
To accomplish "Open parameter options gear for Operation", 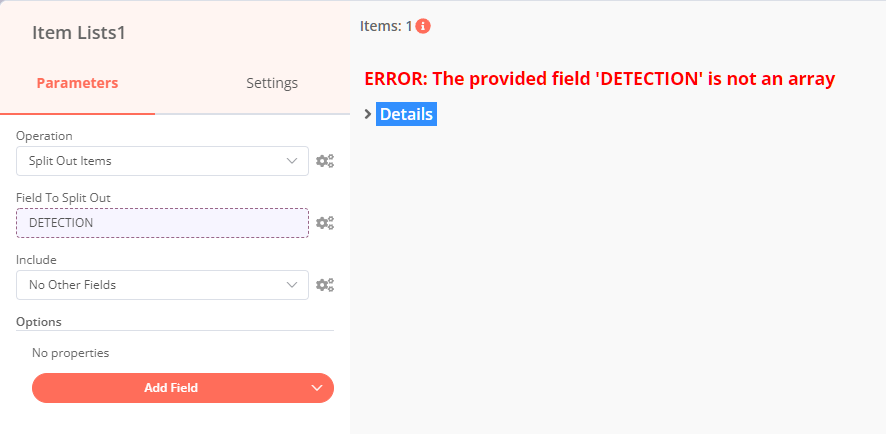I will (x=325, y=161).
